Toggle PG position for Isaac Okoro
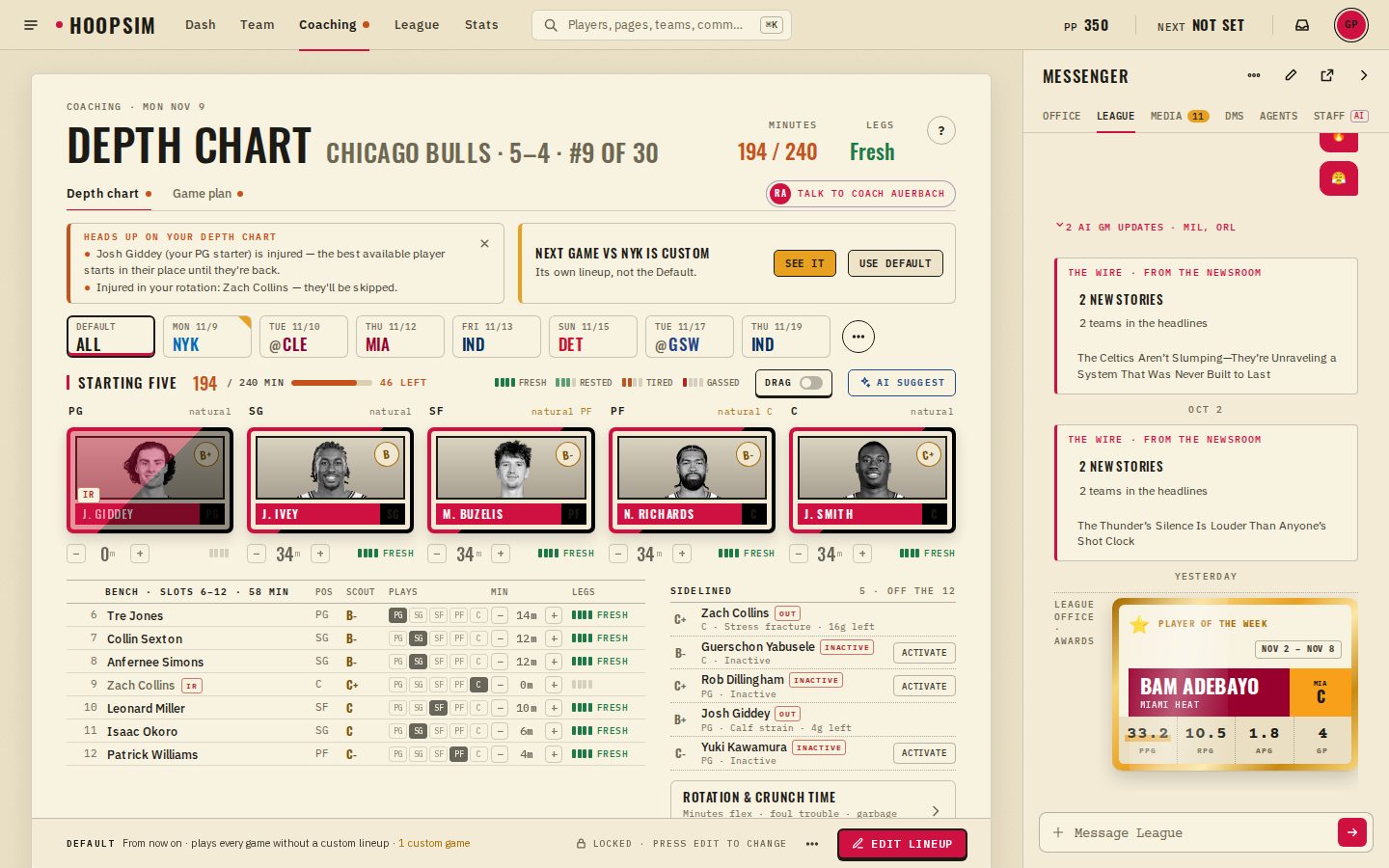The image size is (1389, 868). click(397, 731)
